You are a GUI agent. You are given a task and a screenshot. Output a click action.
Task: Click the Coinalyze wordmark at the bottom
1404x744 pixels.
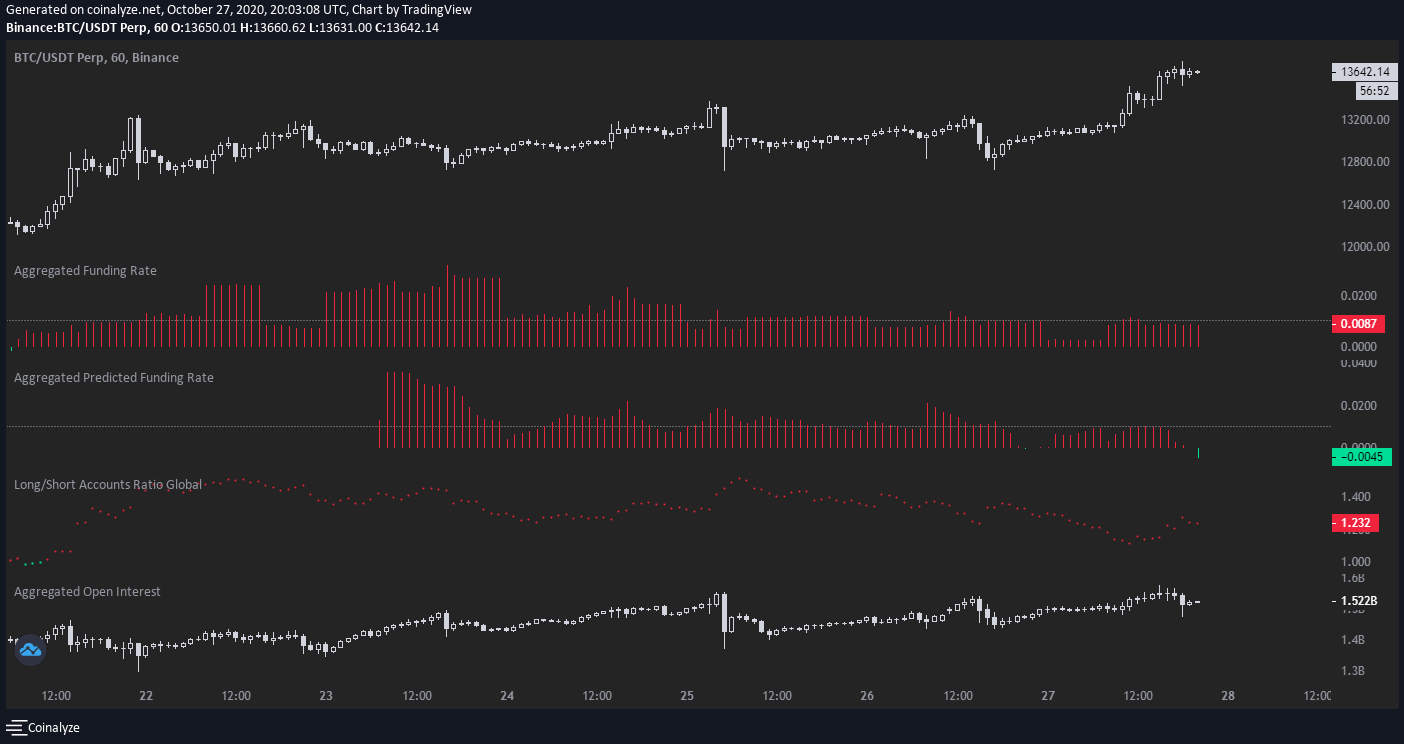coord(53,727)
